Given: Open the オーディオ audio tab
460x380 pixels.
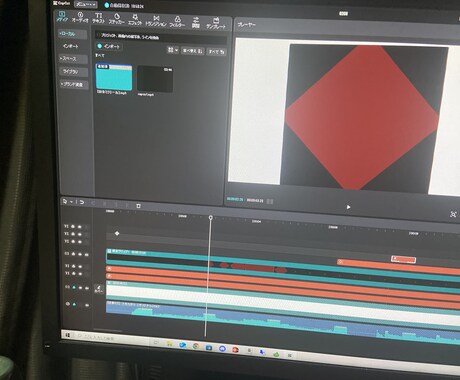Looking at the screenshot, I should coord(80,17).
